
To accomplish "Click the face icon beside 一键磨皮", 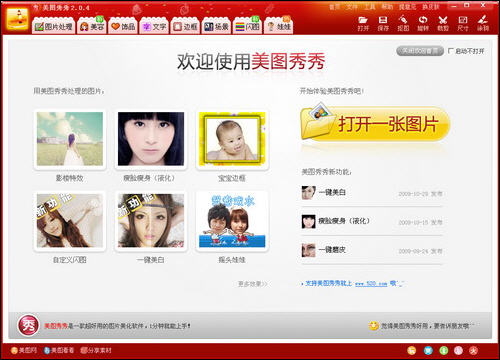I will 308,250.
